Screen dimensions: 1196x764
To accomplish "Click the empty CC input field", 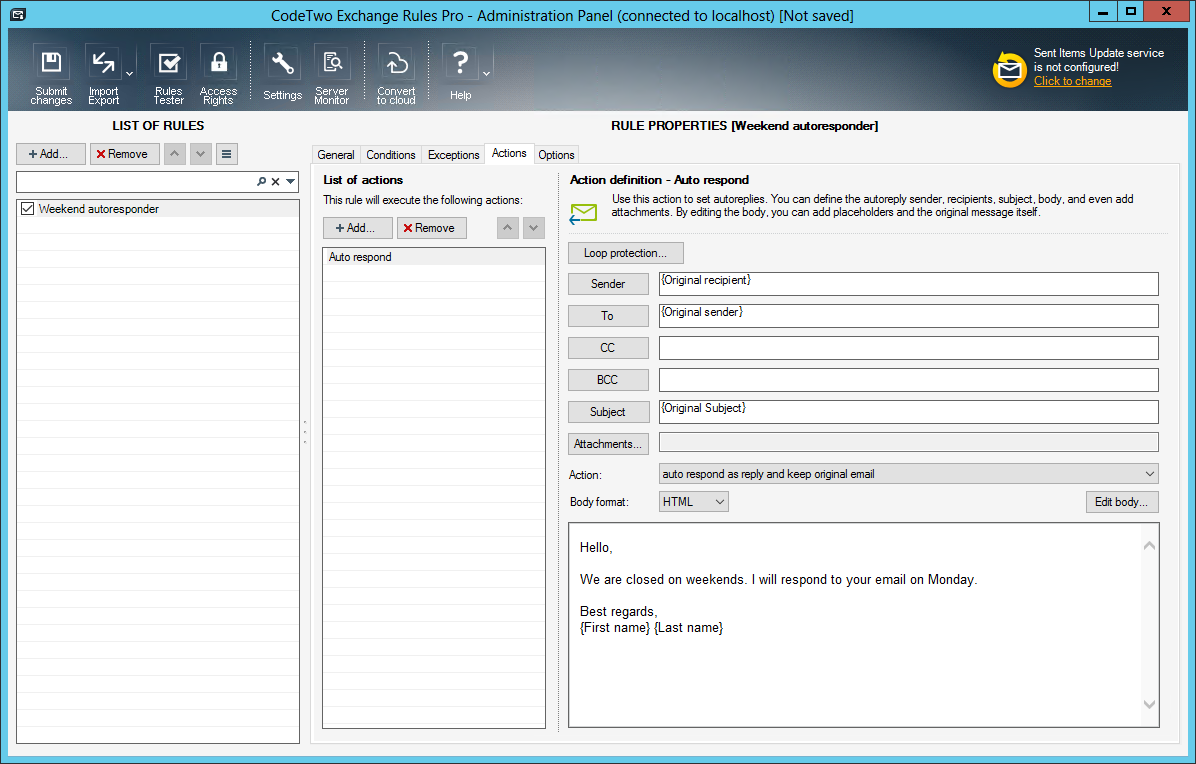I will point(908,348).
